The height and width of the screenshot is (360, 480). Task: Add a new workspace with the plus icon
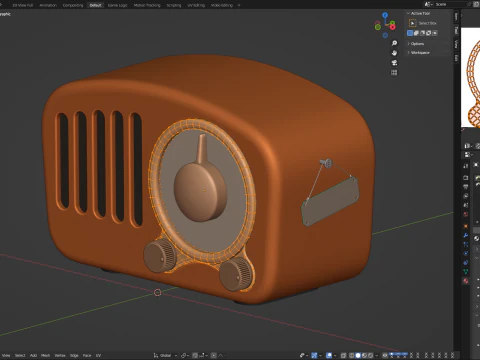point(239,5)
